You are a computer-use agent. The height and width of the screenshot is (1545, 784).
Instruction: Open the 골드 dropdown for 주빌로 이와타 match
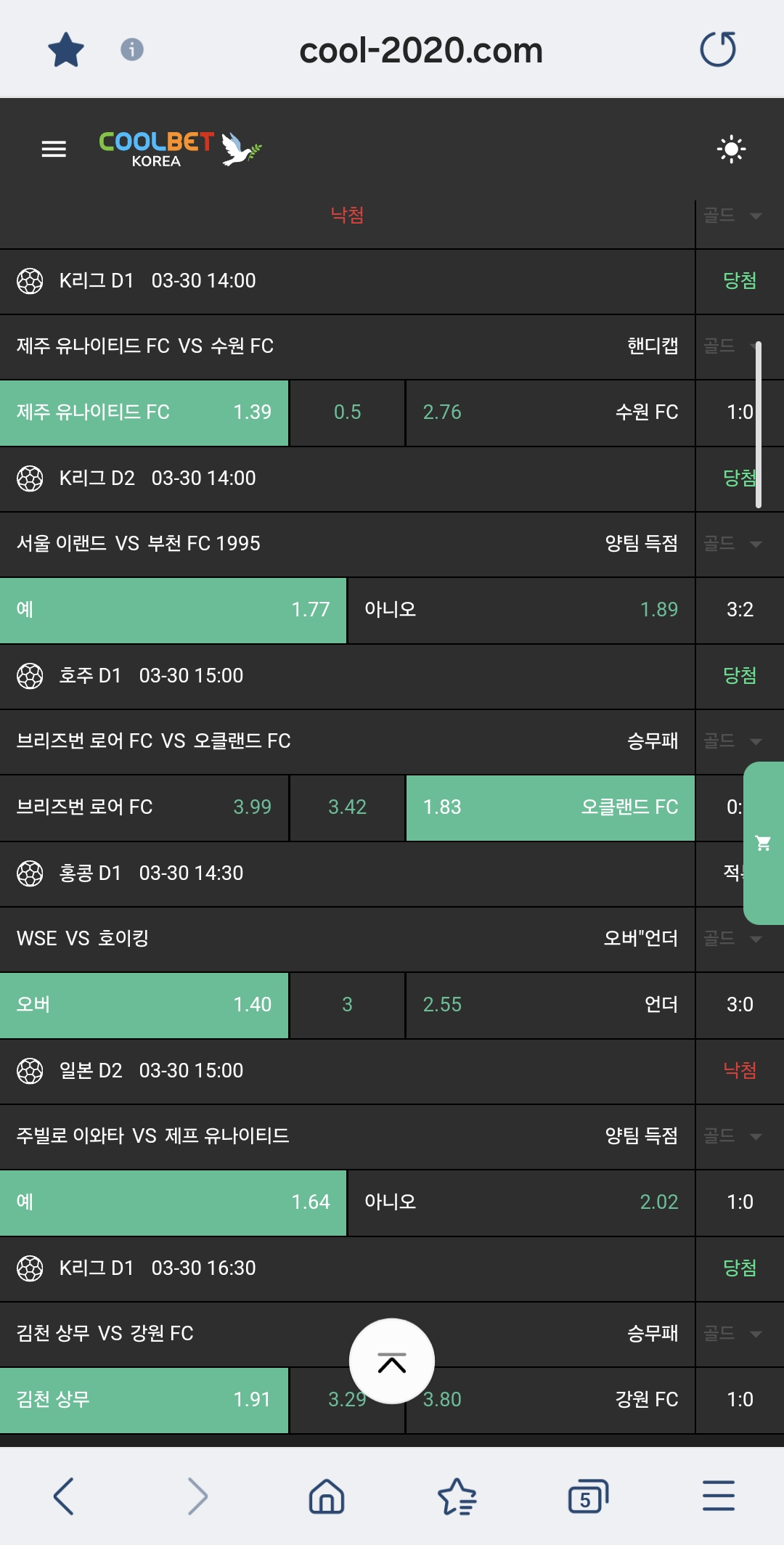coord(733,1136)
